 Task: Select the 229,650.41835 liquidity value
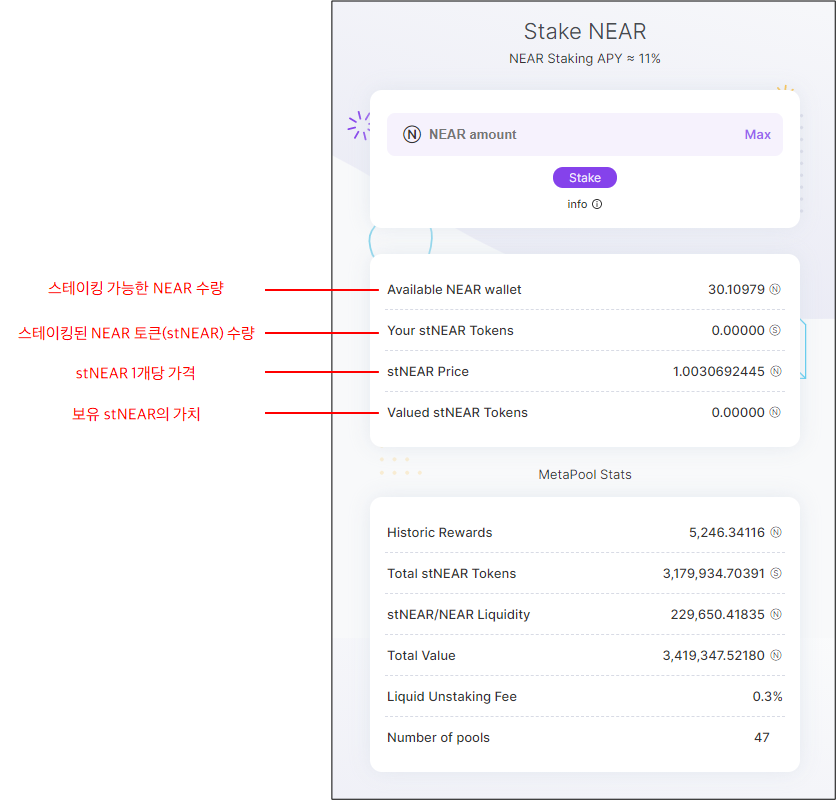click(x=718, y=615)
